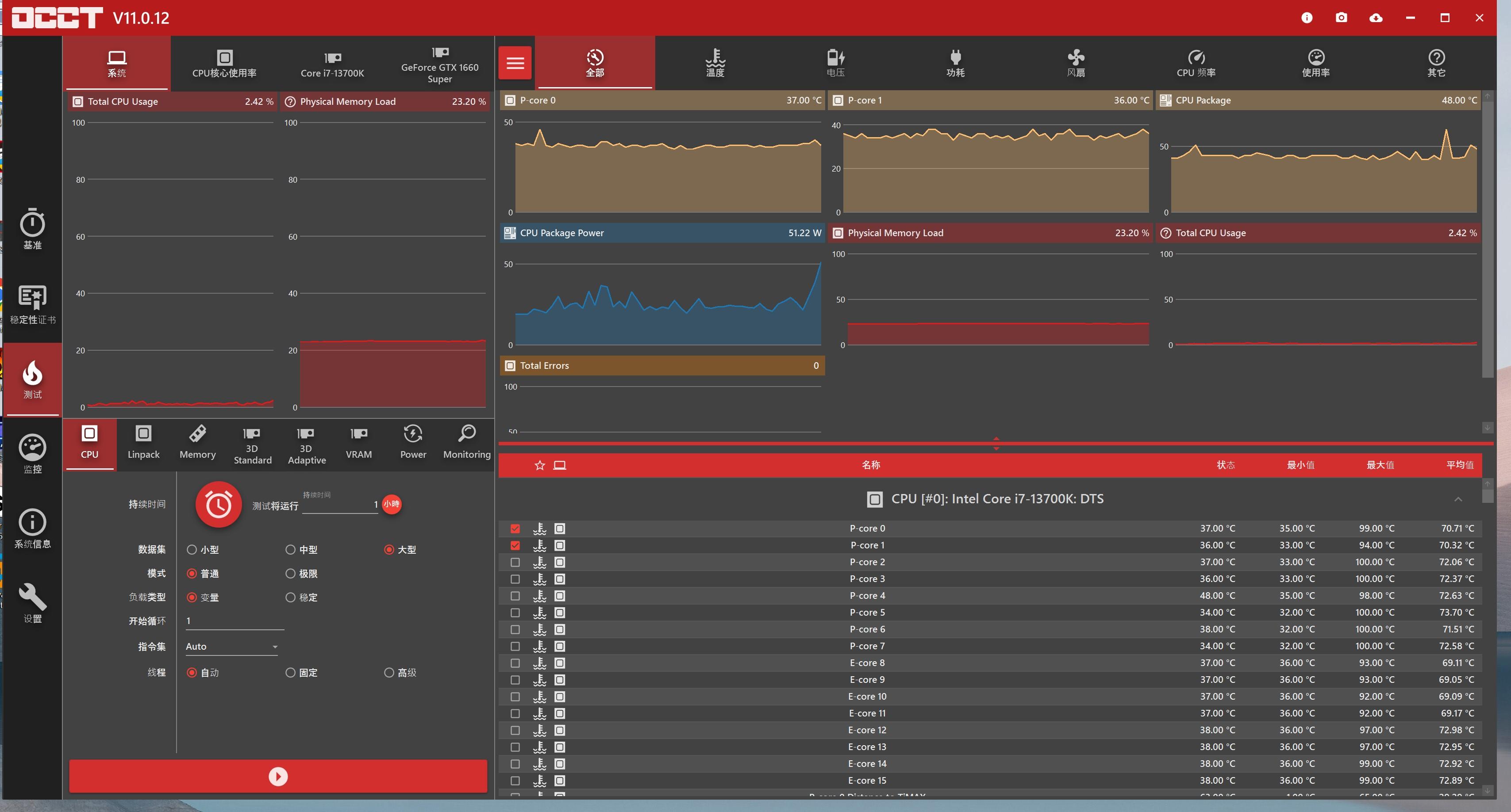The height and width of the screenshot is (812, 1511).
Task: Take a screenshot with the camera icon
Action: [x=1341, y=18]
